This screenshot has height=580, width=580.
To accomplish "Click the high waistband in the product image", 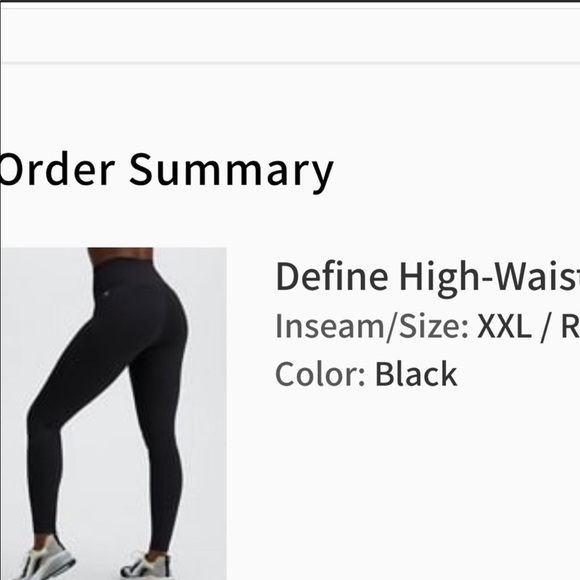I will coord(124,264).
